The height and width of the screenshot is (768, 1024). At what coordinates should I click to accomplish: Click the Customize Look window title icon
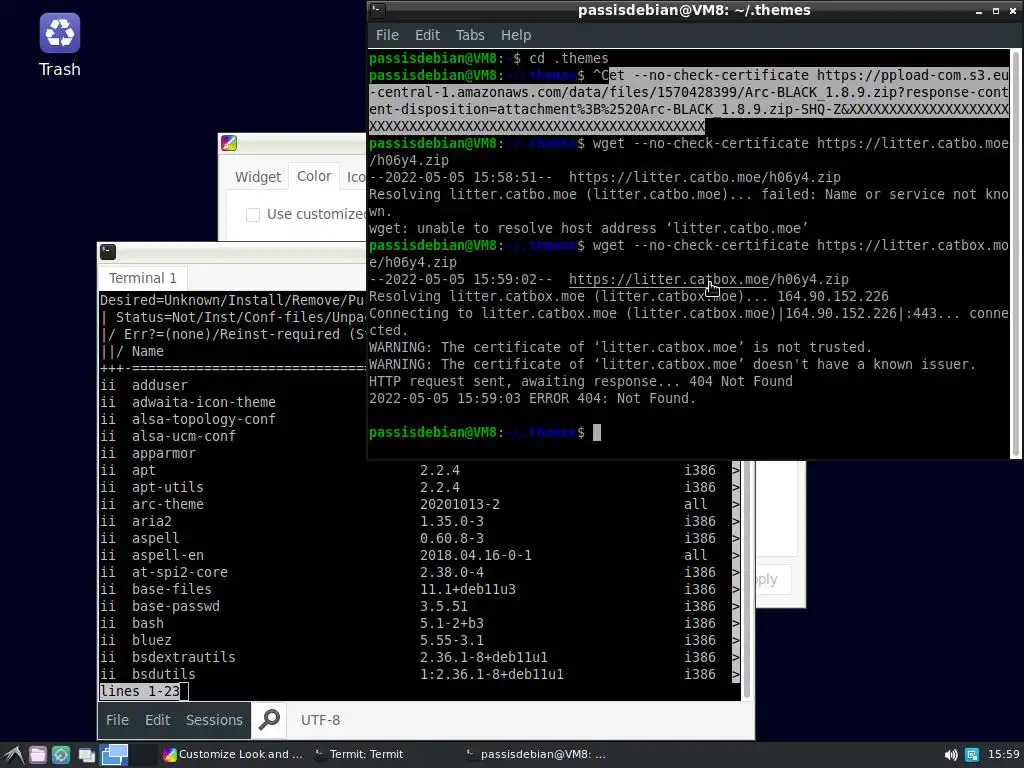coord(229,143)
